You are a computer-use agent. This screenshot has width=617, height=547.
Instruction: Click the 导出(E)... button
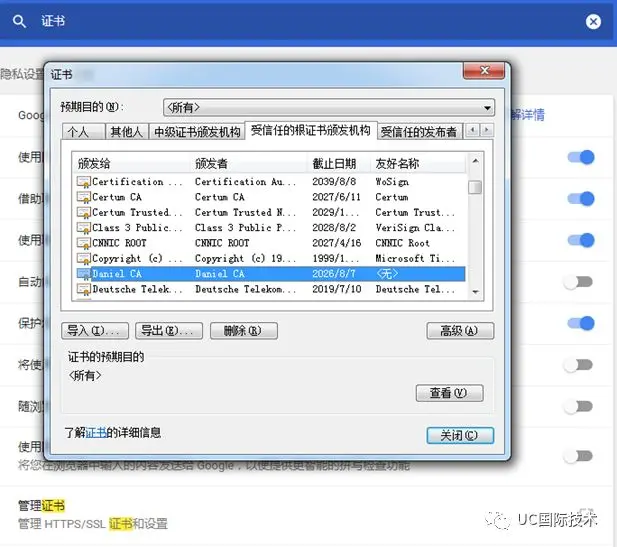pos(169,331)
